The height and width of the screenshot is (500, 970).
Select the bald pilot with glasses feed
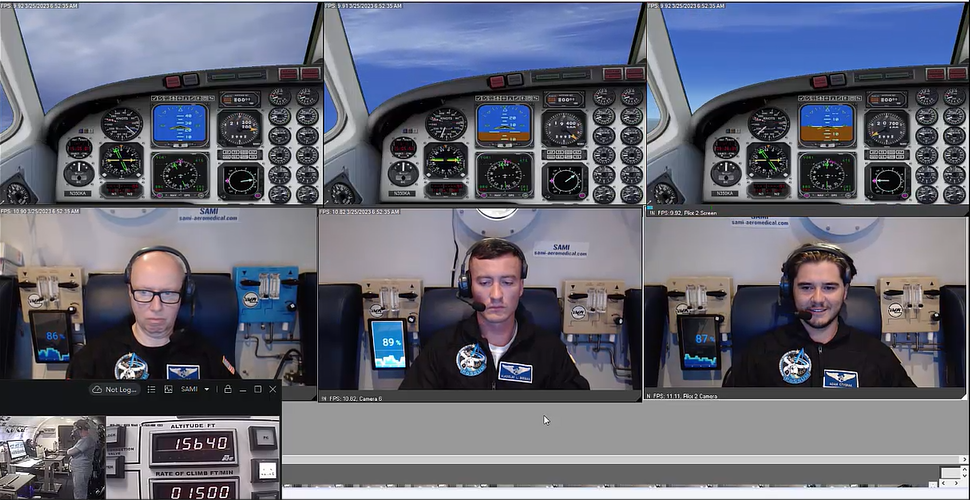(158, 294)
